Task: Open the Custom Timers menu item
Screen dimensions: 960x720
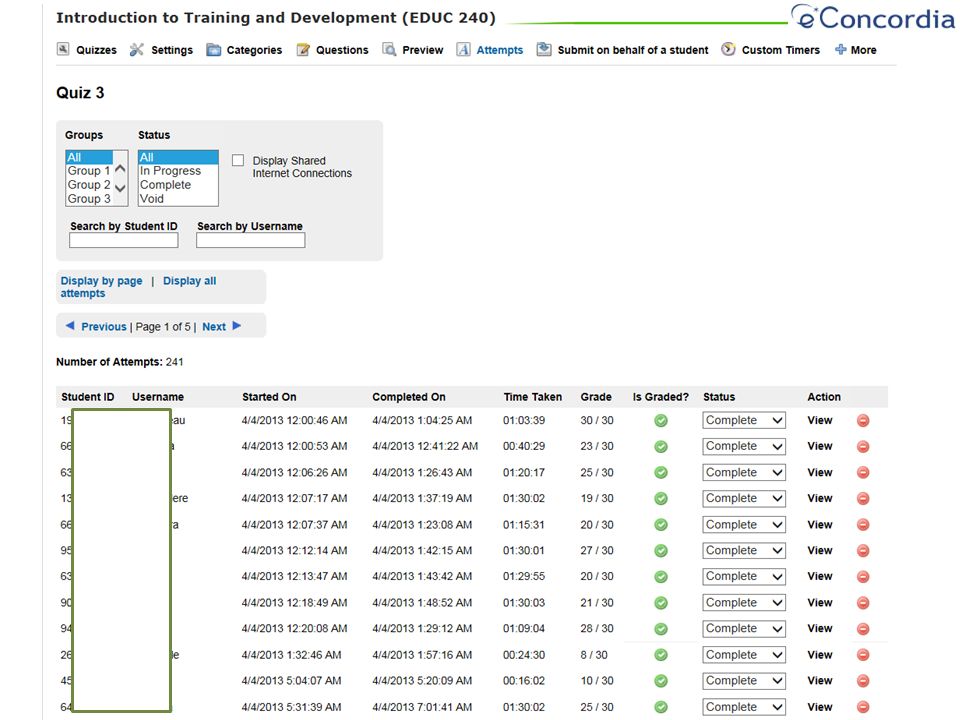Action: point(781,50)
